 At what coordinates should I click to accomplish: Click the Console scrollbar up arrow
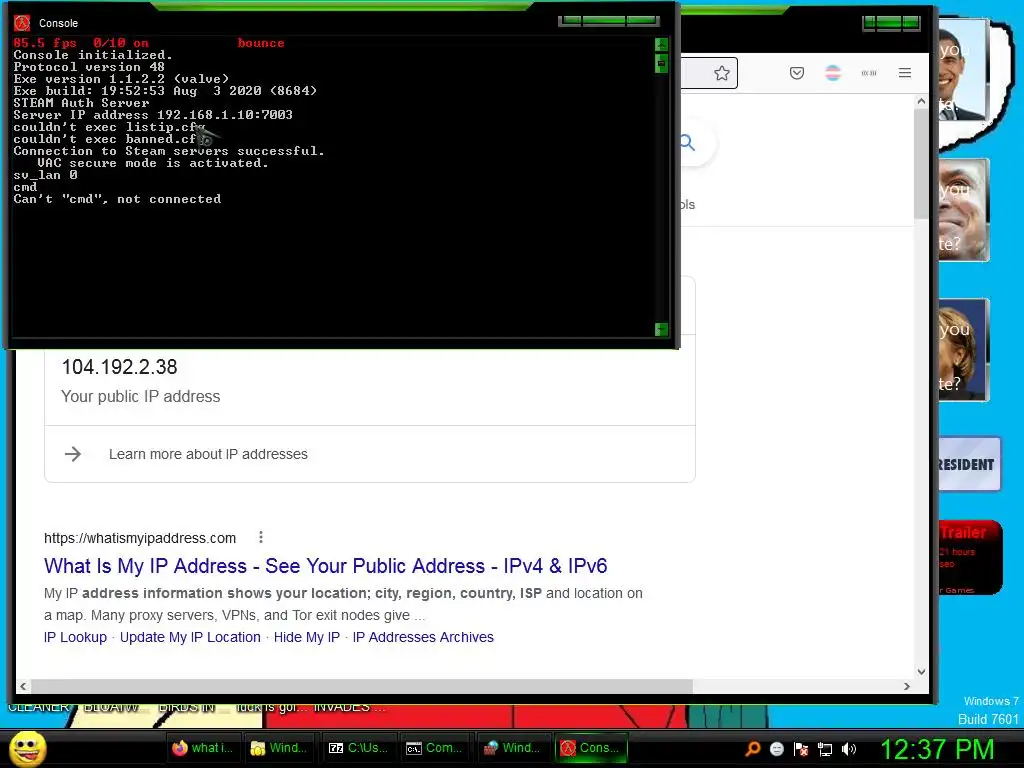pyautogui.click(x=661, y=44)
